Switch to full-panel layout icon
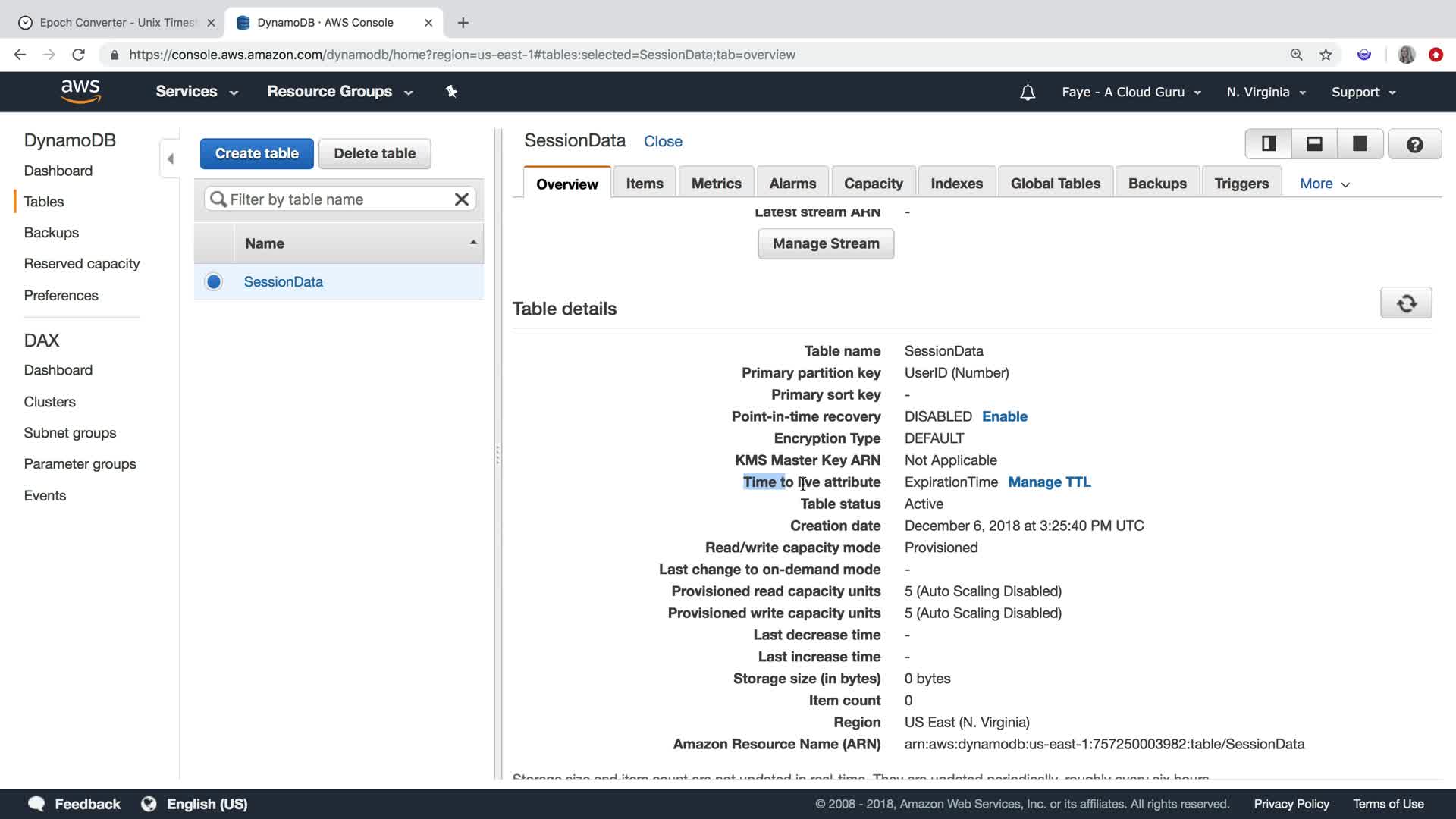Viewport: 1456px width, 819px height. 1360,143
